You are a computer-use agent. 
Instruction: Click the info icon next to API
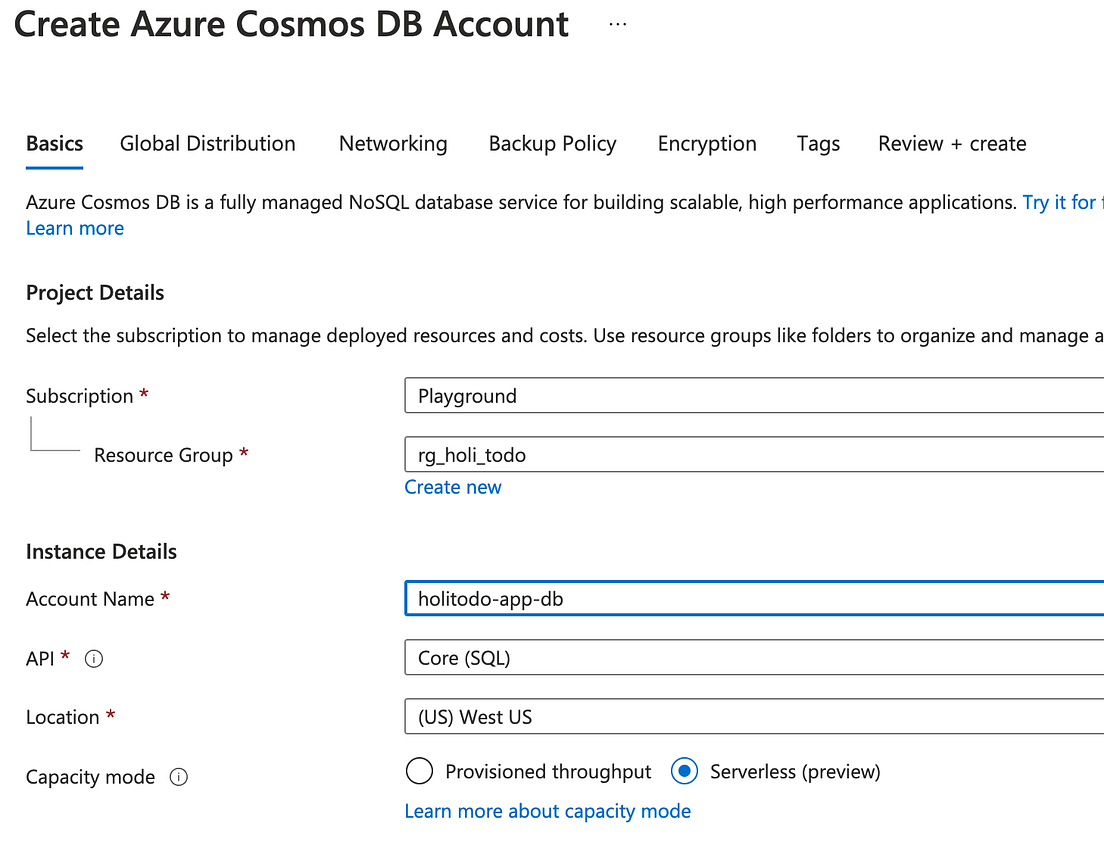coord(94,659)
